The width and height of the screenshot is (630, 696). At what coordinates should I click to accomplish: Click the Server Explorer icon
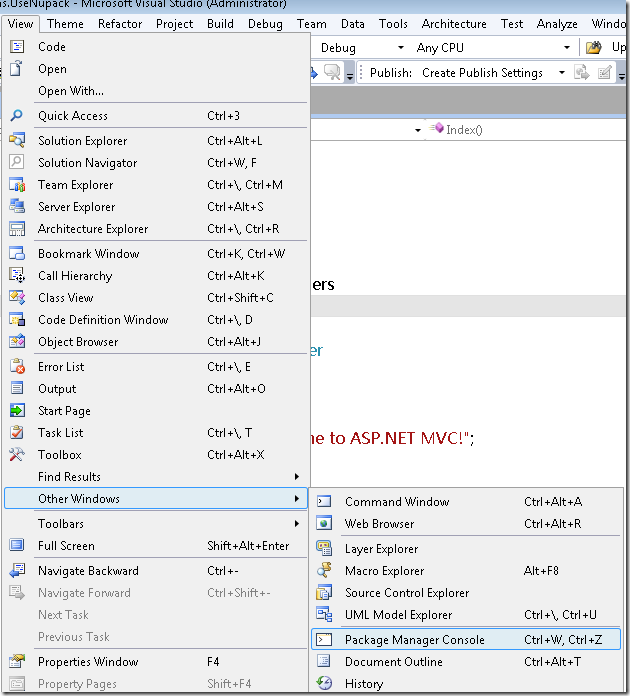pos(17,207)
